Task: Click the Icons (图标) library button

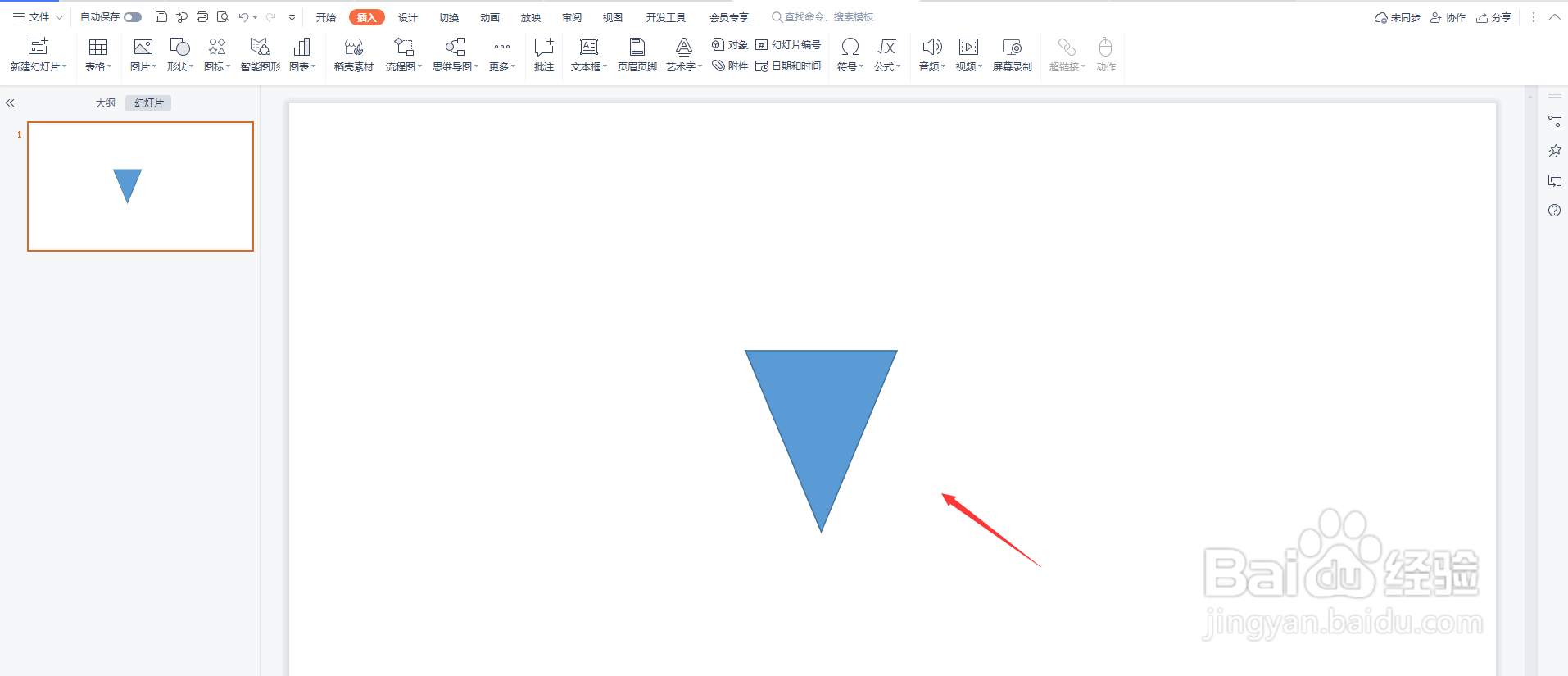Action: point(217,47)
